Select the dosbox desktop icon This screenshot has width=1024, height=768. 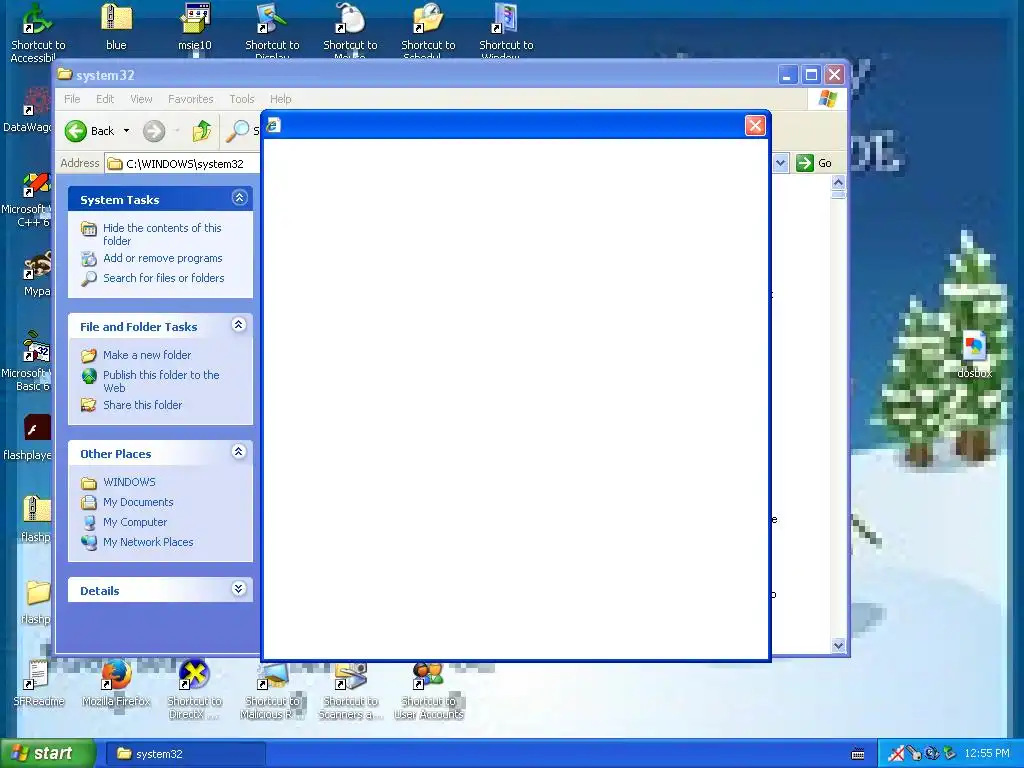(x=974, y=354)
